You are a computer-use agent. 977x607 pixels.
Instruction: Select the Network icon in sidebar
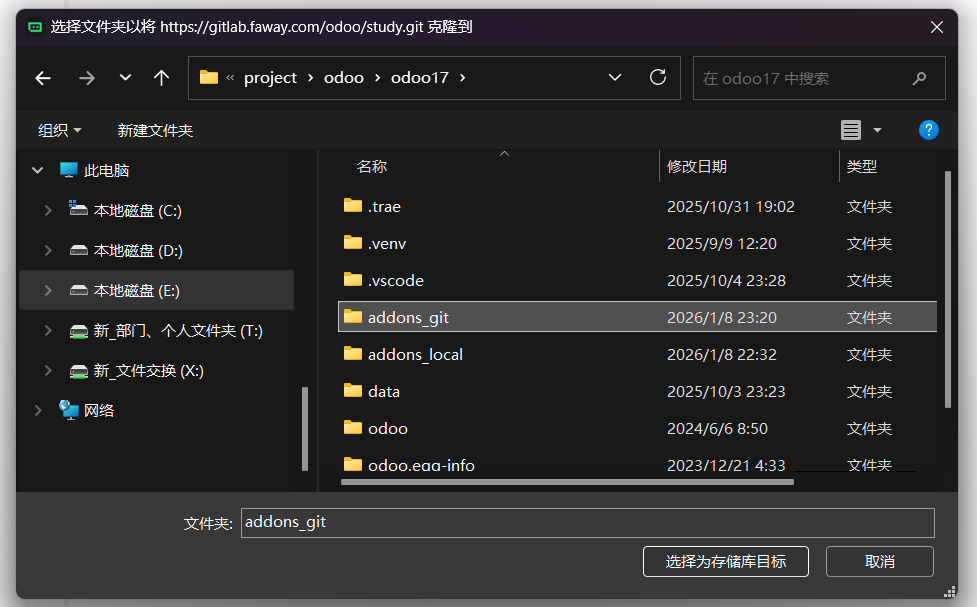[x=69, y=410]
